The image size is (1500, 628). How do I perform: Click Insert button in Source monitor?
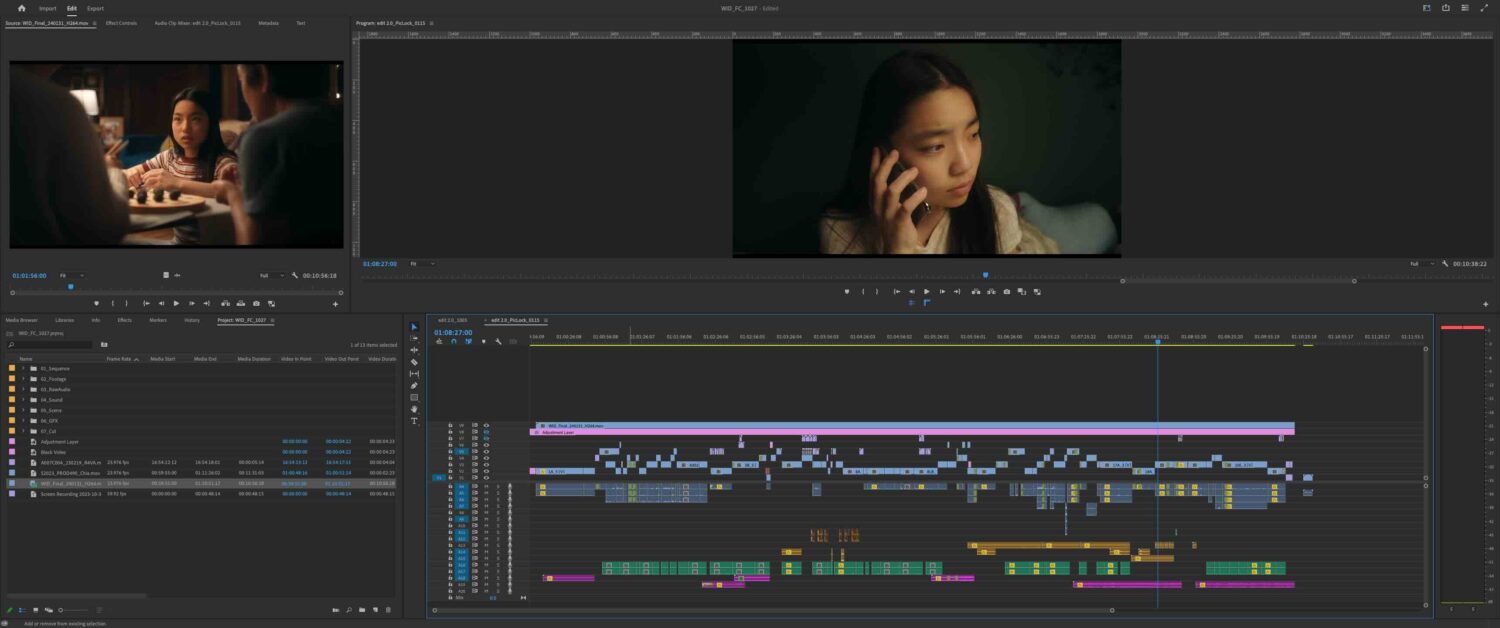(225, 303)
